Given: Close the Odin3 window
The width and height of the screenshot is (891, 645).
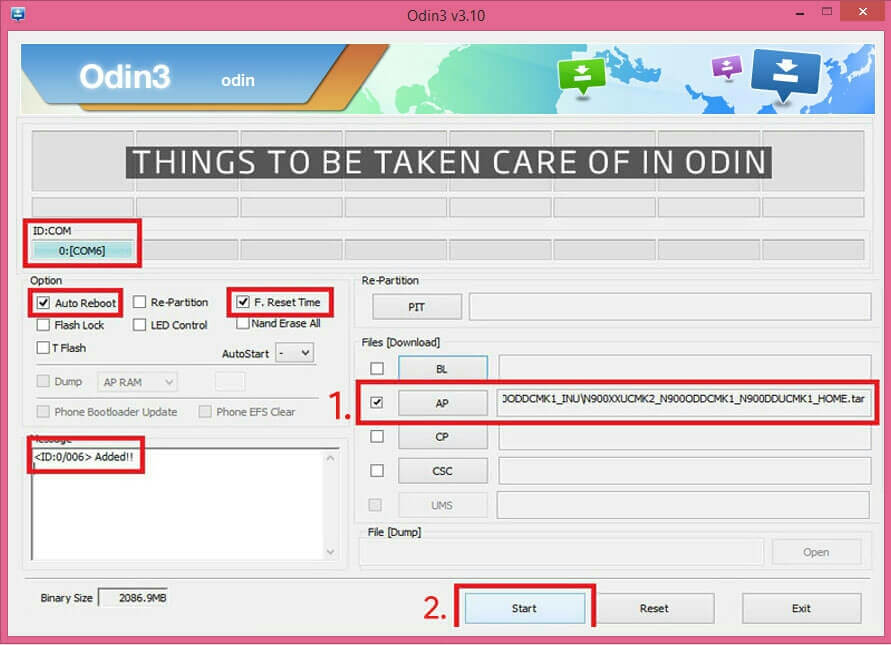Looking at the screenshot, I should 863,11.
